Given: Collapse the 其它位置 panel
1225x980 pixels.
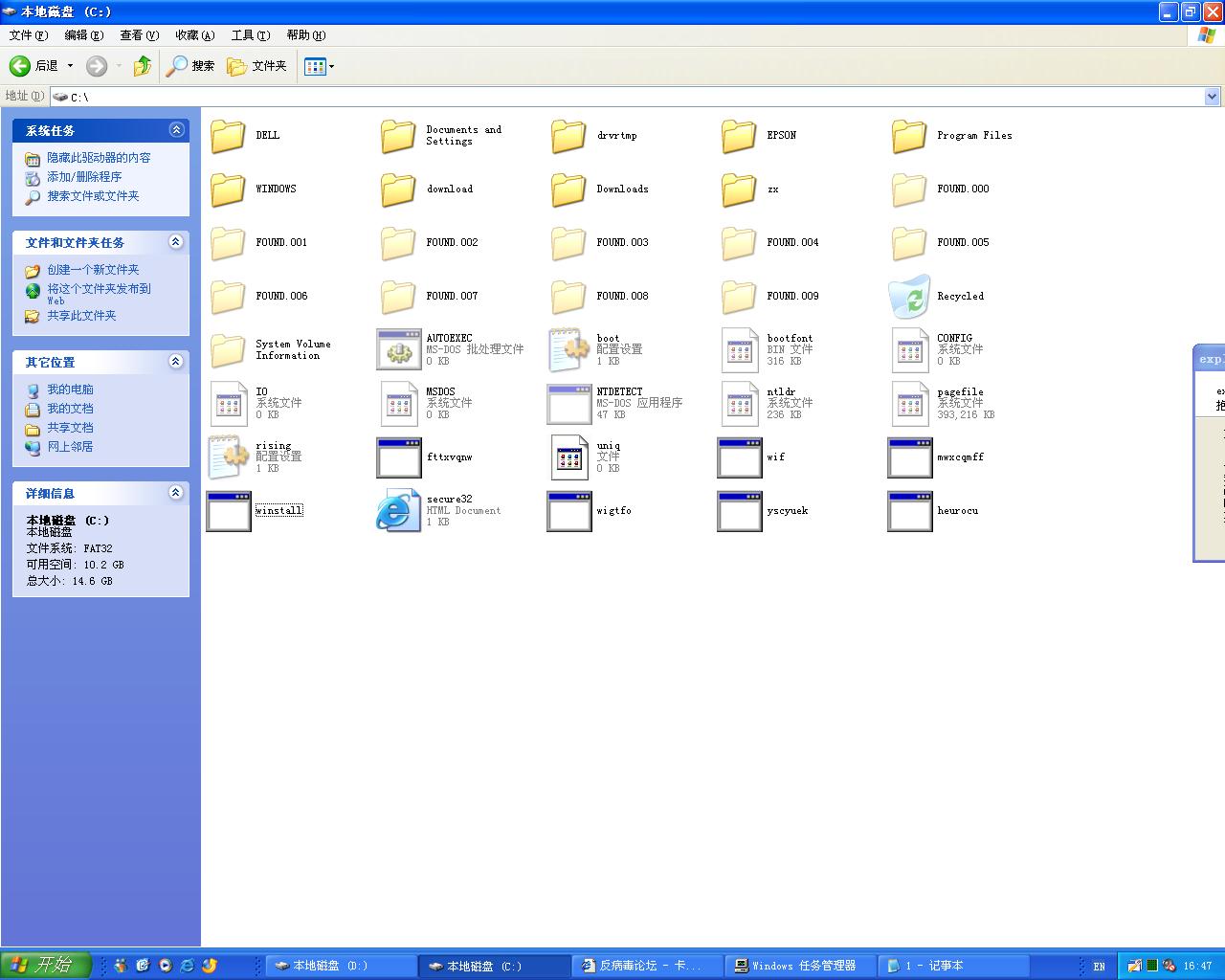Looking at the screenshot, I should 176,362.
